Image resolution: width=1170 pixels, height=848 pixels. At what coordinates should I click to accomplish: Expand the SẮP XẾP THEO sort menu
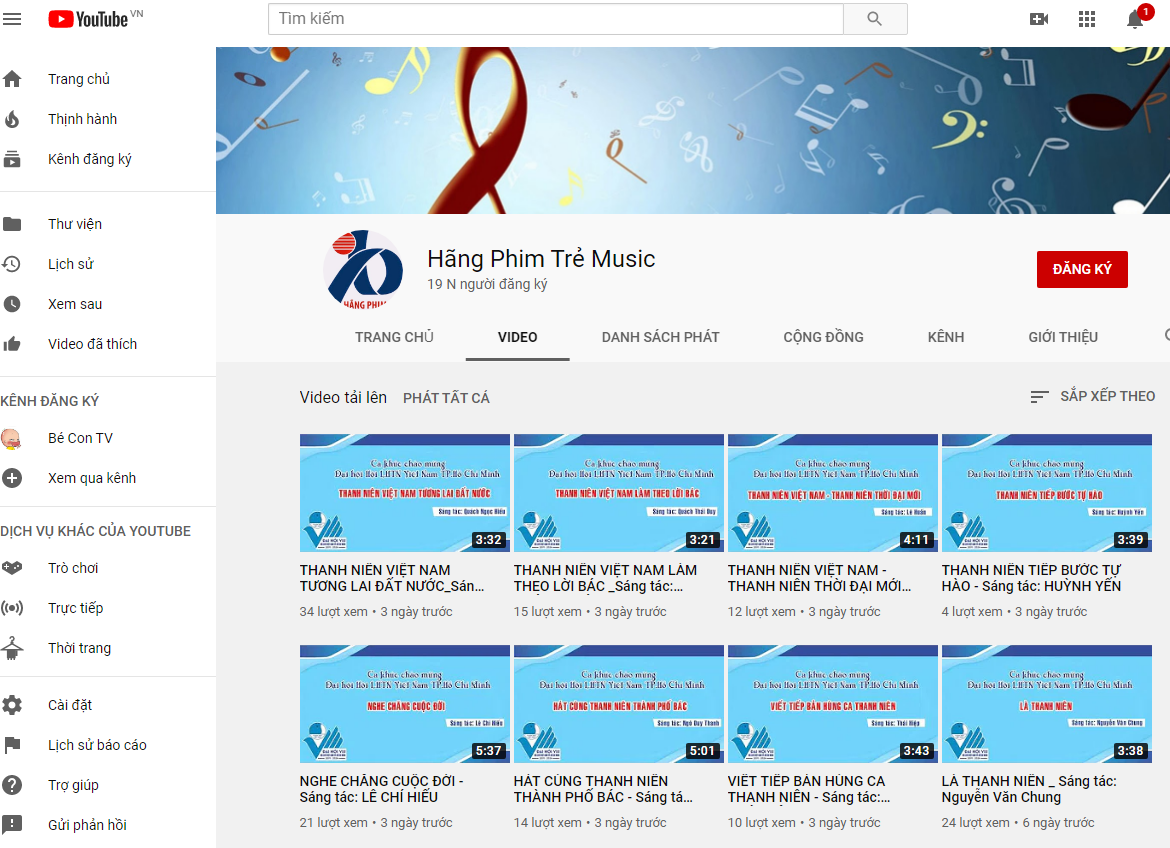1093,397
